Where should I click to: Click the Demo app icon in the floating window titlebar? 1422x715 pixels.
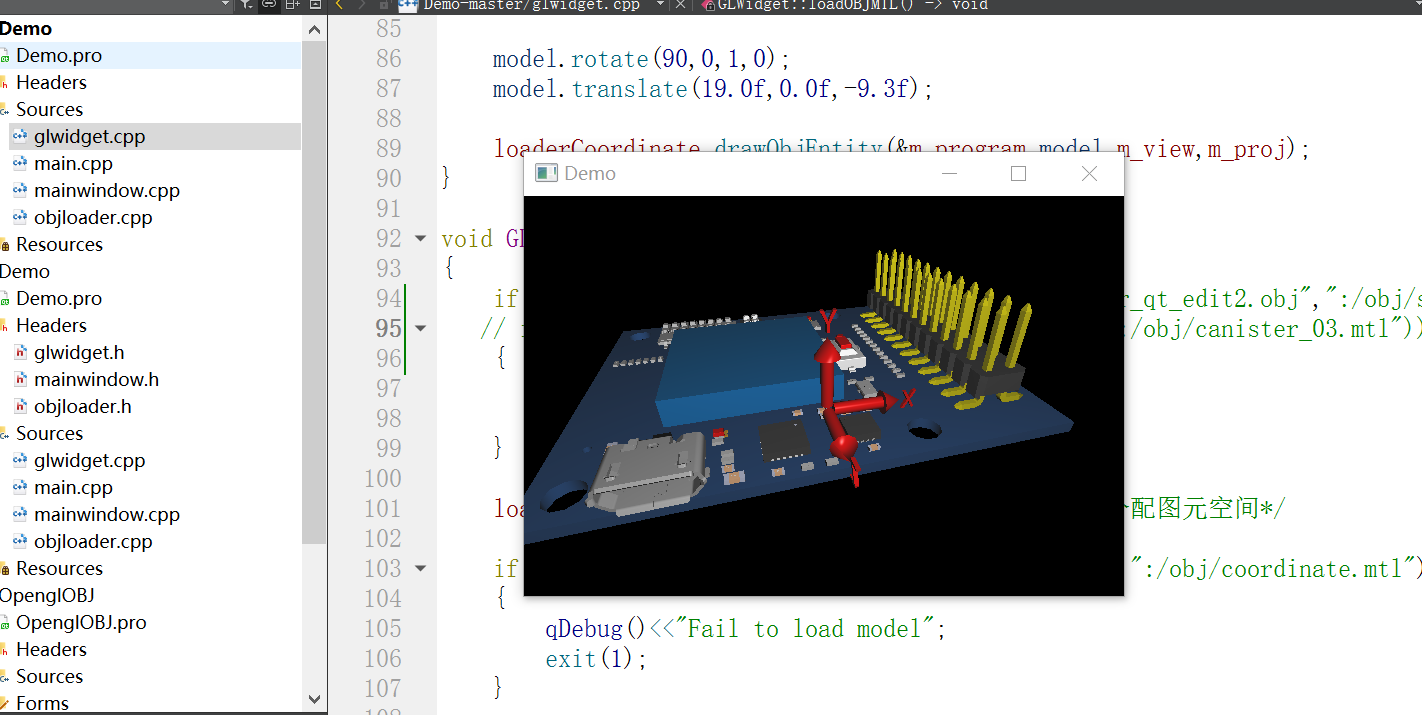546,173
